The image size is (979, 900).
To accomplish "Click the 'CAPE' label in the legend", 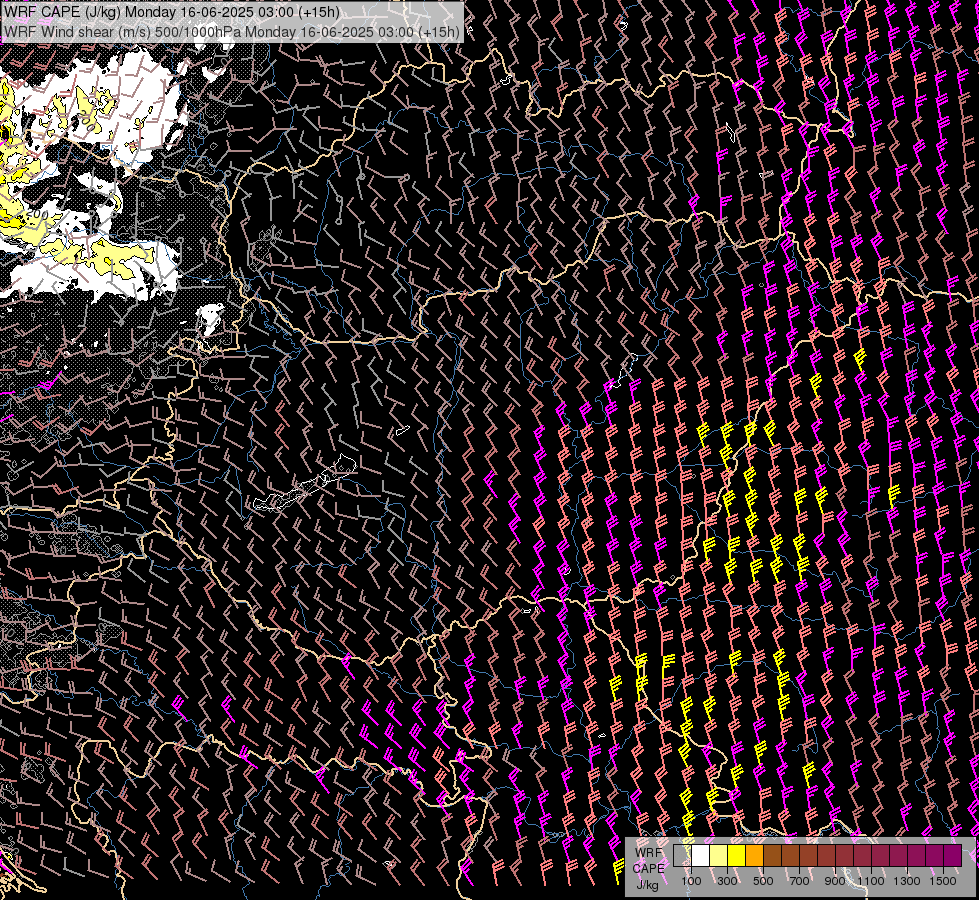I will point(649,869).
